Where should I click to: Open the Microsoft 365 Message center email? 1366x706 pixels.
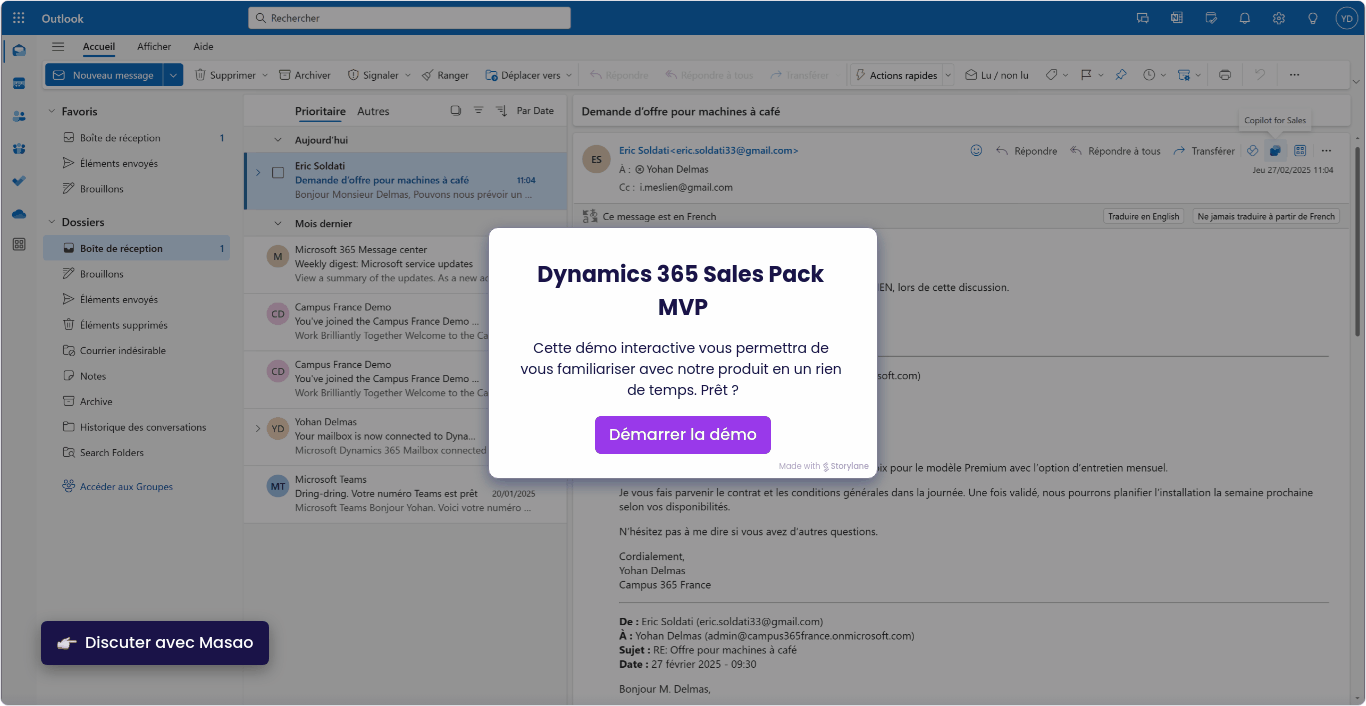(x=405, y=264)
